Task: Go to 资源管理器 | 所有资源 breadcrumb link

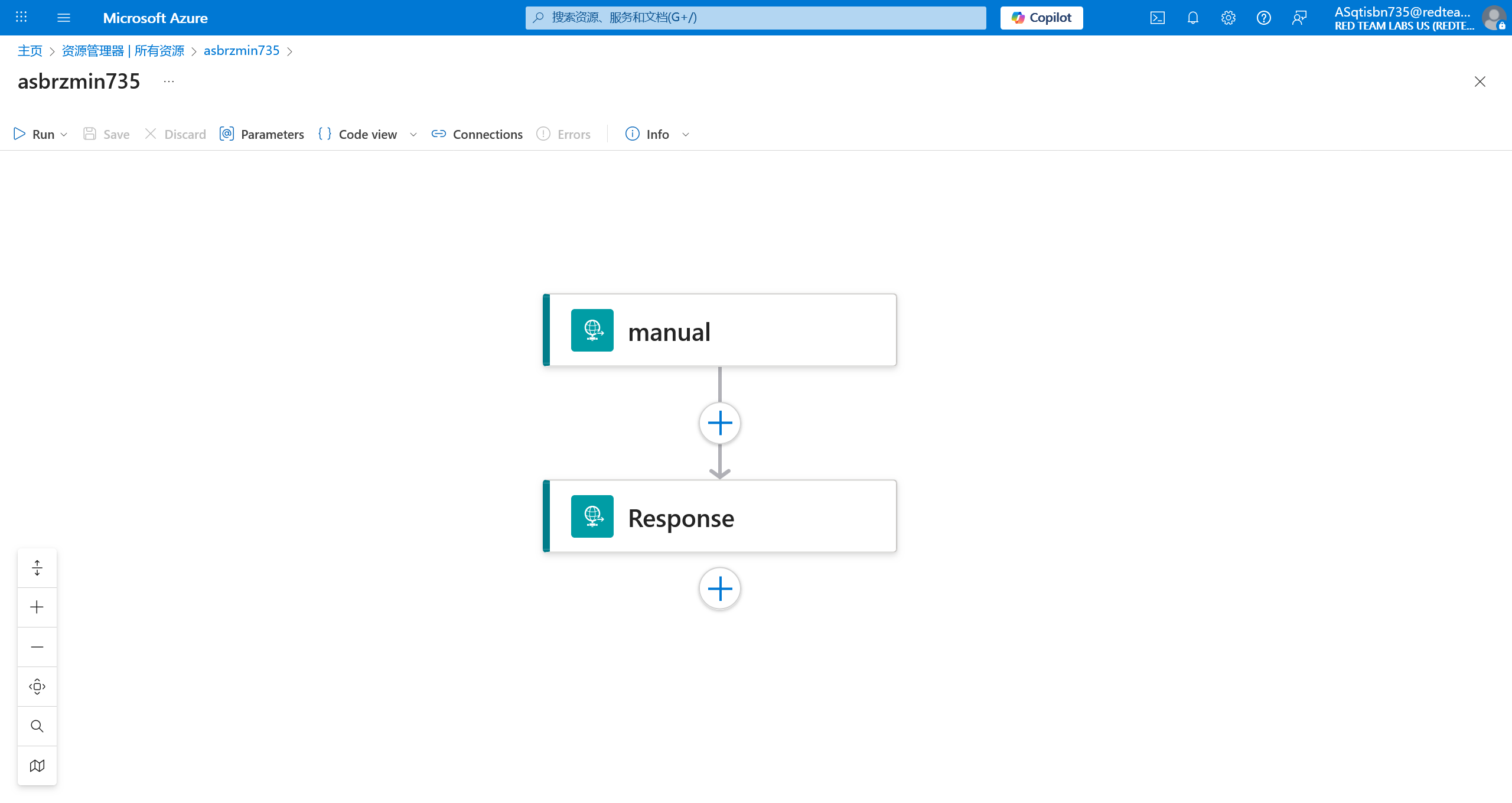Action: (x=123, y=51)
